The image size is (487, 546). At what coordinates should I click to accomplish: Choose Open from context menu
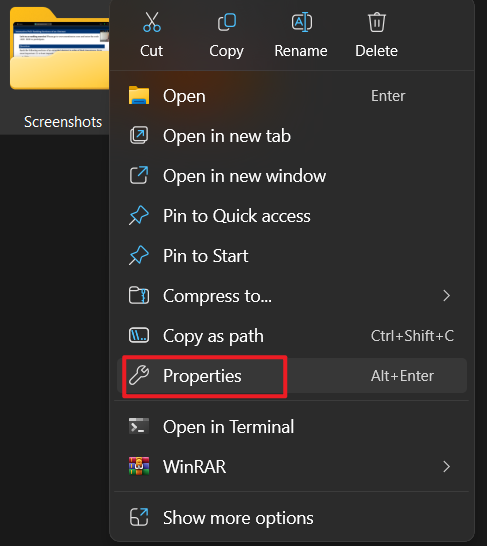click(x=292, y=96)
